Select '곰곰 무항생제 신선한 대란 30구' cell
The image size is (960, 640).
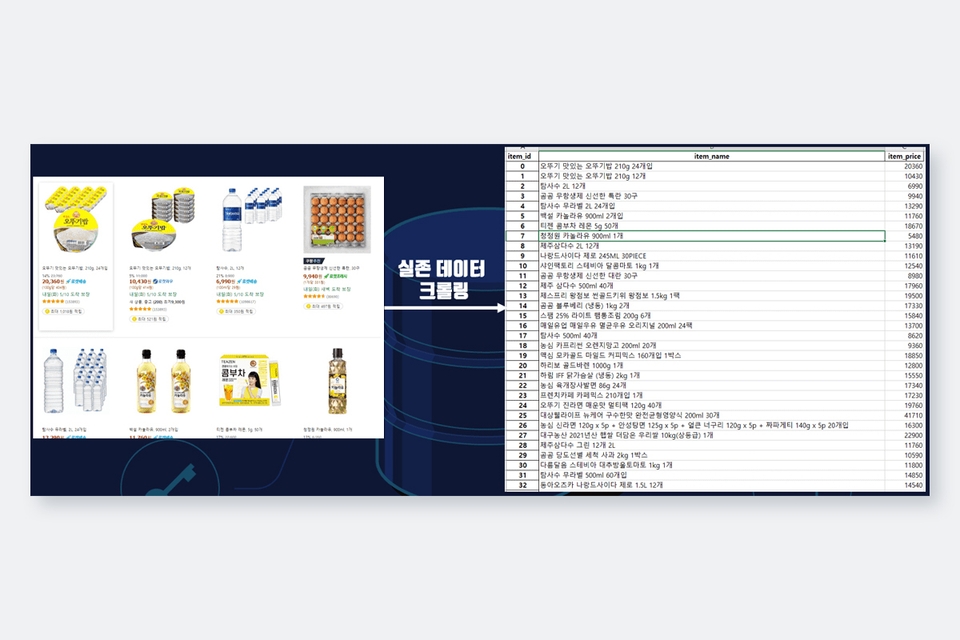point(711,276)
